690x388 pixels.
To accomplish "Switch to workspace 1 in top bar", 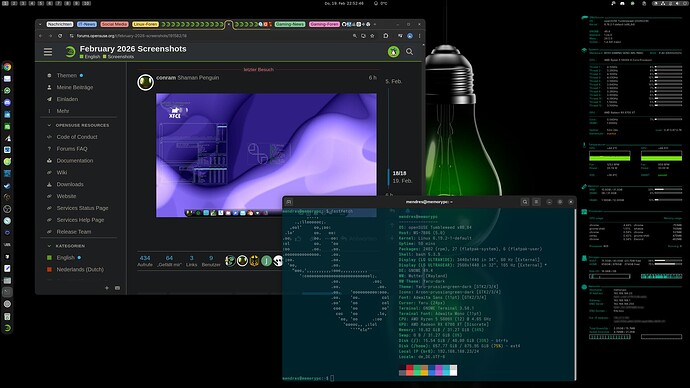I will point(6,3).
